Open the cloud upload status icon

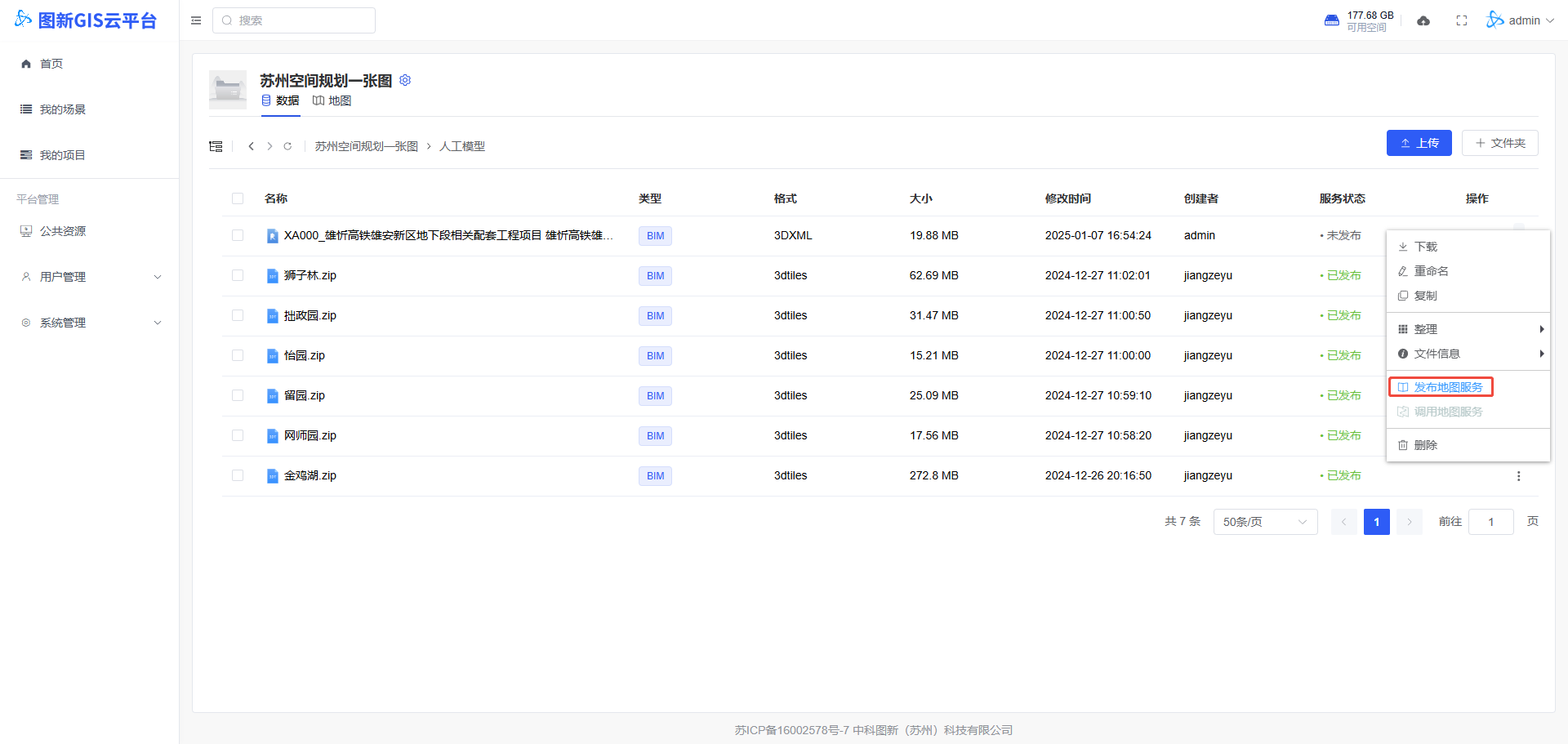click(x=1423, y=20)
